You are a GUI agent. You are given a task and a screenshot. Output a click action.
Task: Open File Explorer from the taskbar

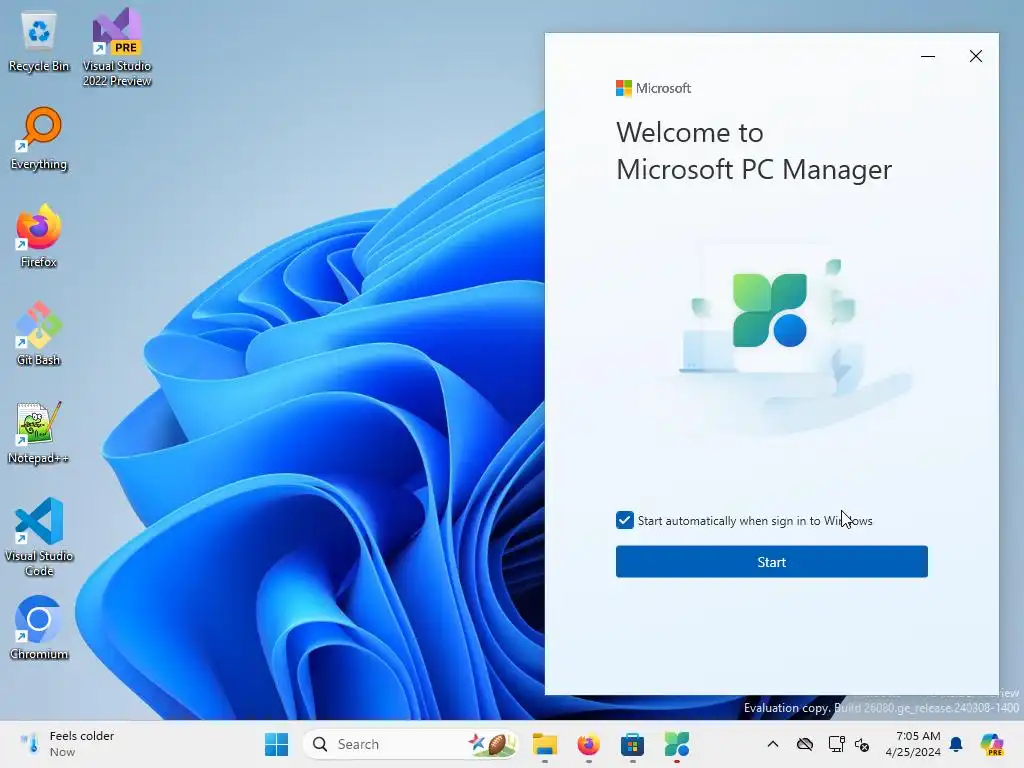(545, 744)
